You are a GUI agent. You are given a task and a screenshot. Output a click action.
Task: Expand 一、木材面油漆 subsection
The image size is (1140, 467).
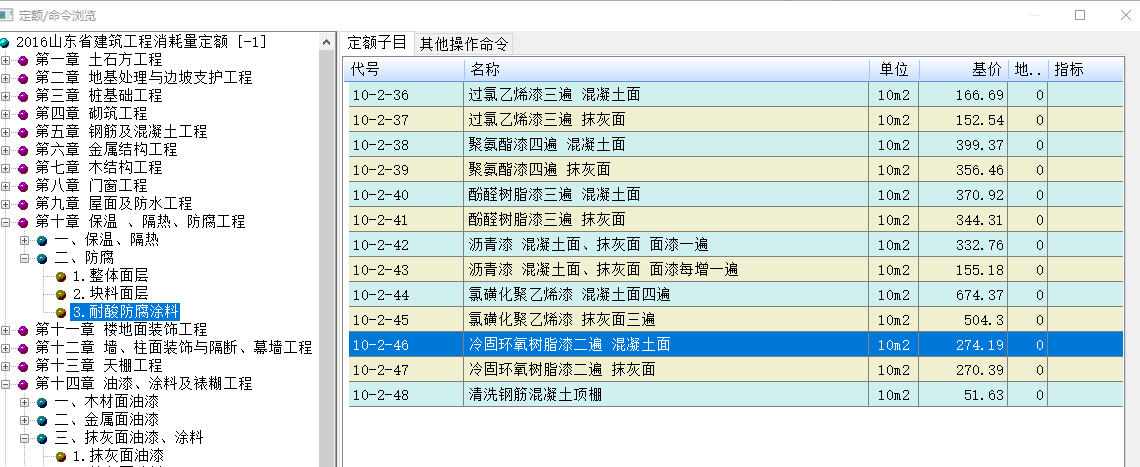click(25, 402)
